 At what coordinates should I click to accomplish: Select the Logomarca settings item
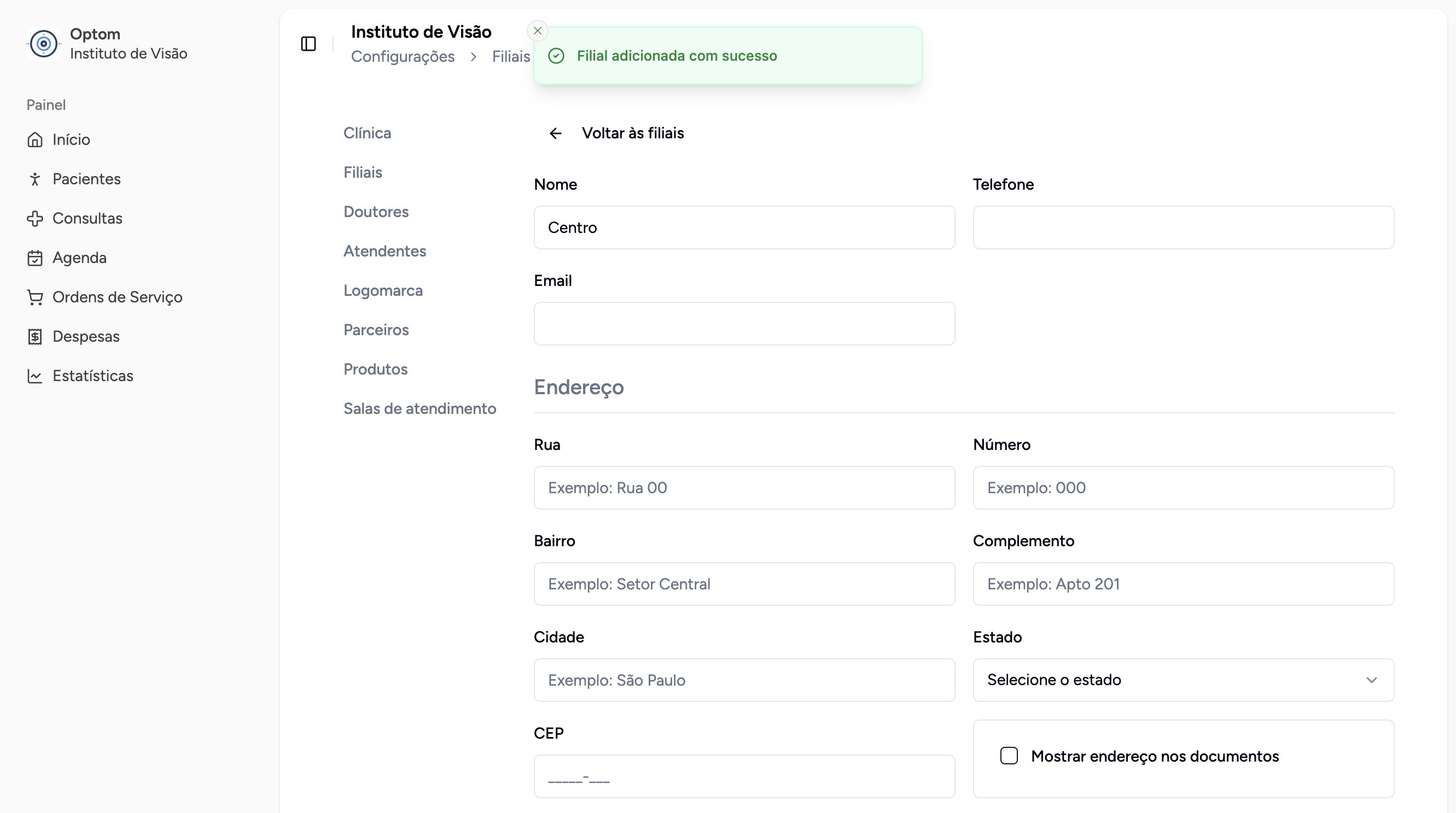[x=383, y=290]
